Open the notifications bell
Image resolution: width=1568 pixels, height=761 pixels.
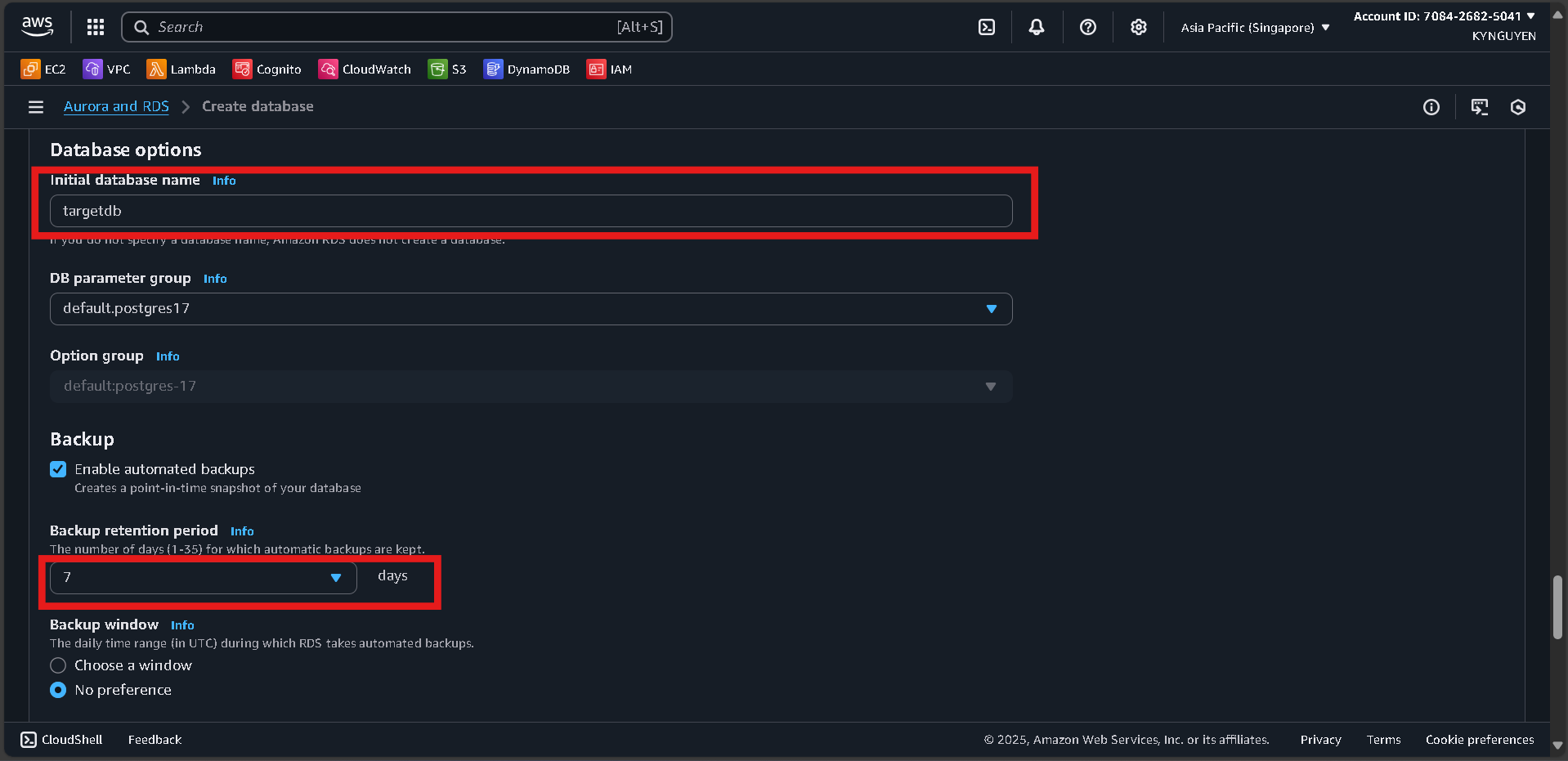point(1036,26)
